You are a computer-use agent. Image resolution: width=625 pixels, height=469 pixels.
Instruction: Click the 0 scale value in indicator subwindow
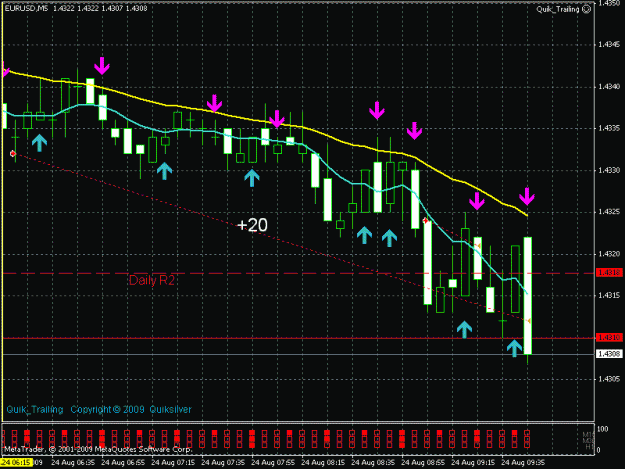pyautogui.click(x=600, y=450)
